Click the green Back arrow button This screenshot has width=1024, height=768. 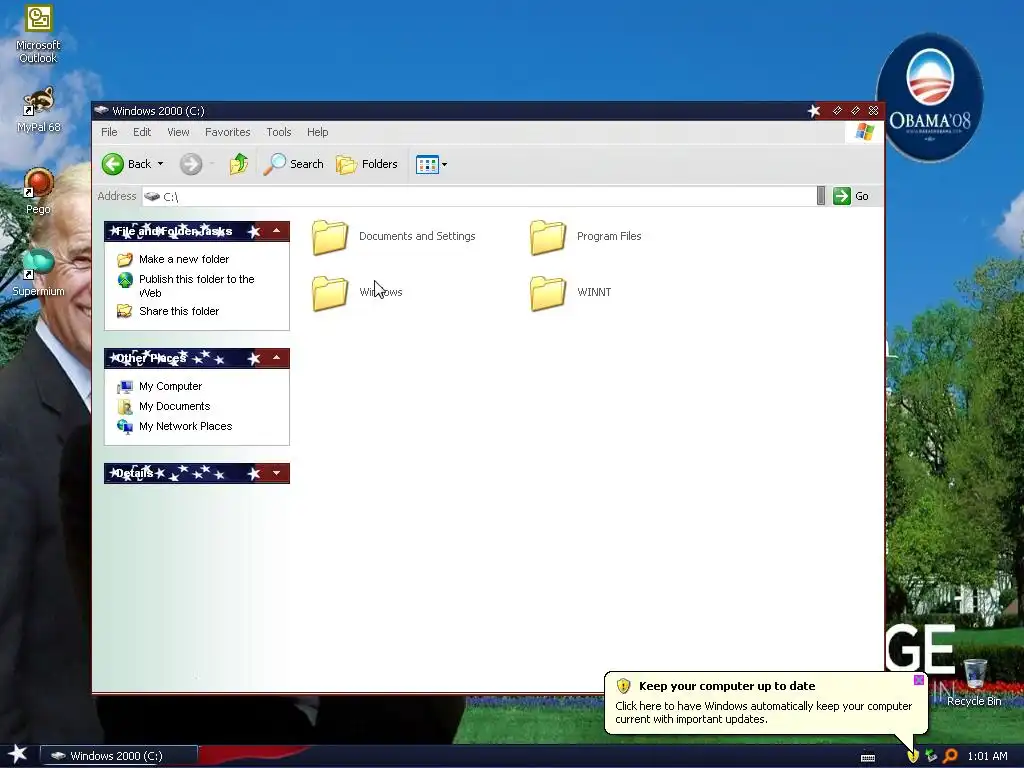(113, 164)
